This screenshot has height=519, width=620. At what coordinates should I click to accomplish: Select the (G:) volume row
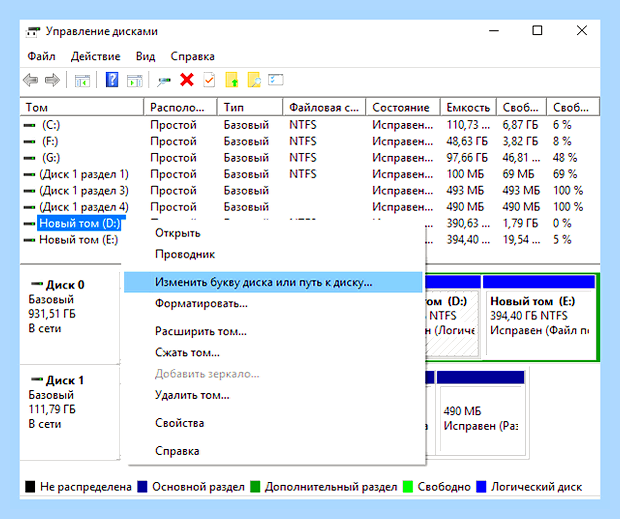[310, 158]
